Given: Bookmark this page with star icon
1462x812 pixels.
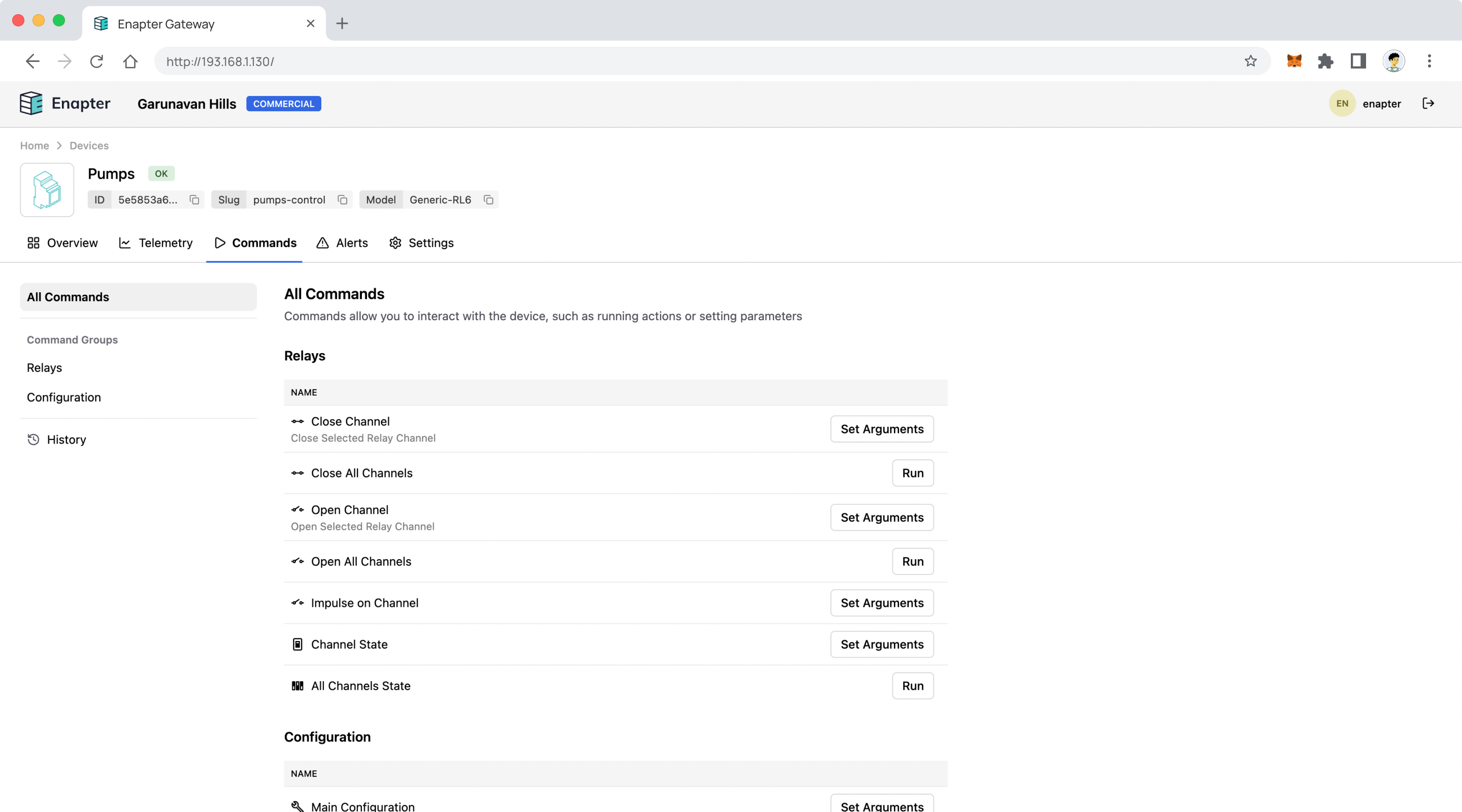Looking at the screenshot, I should [1250, 61].
